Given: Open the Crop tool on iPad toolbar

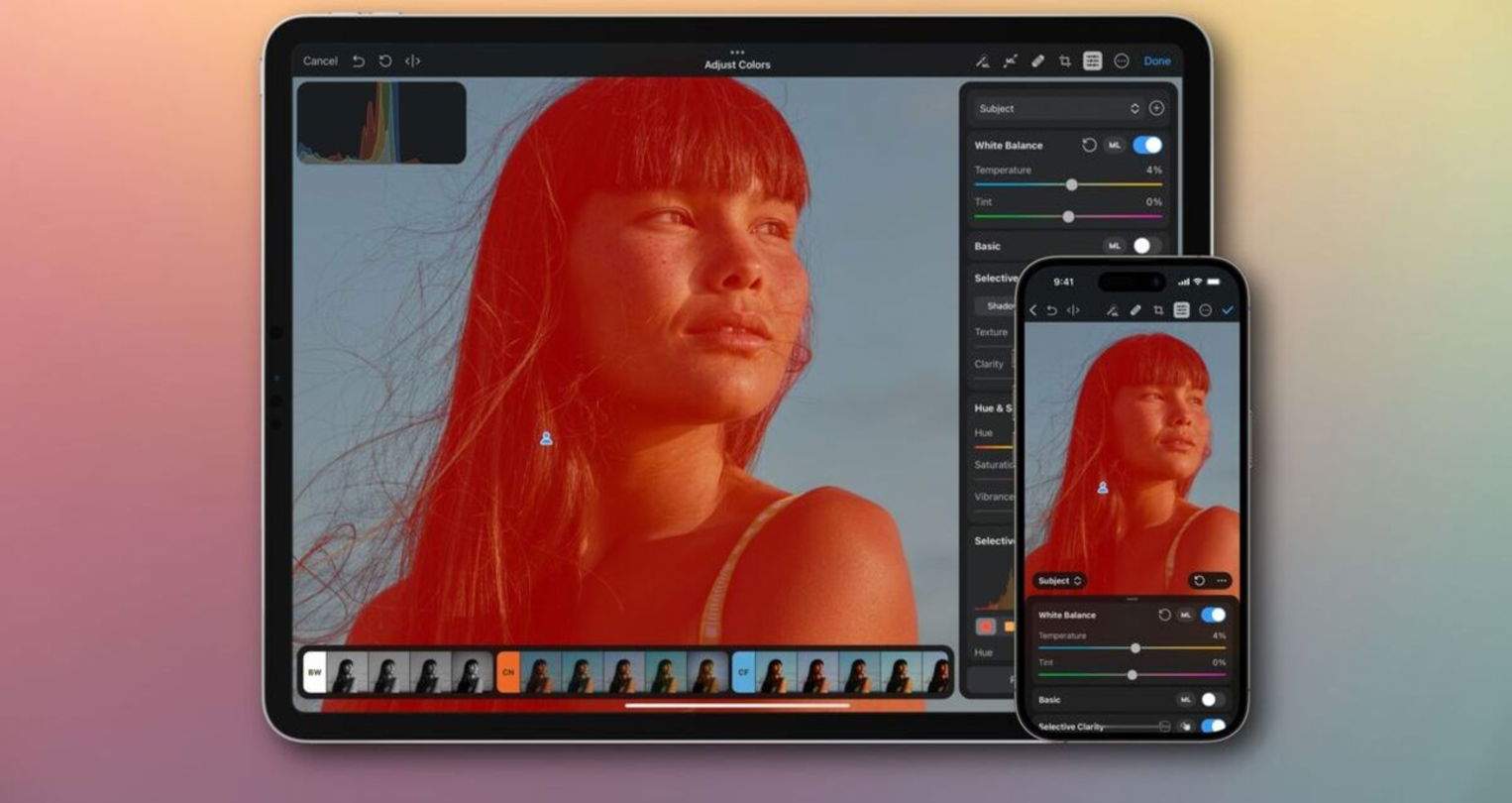Looking at the screenshot, I should pyautogui.click(x=1064, y=61).
